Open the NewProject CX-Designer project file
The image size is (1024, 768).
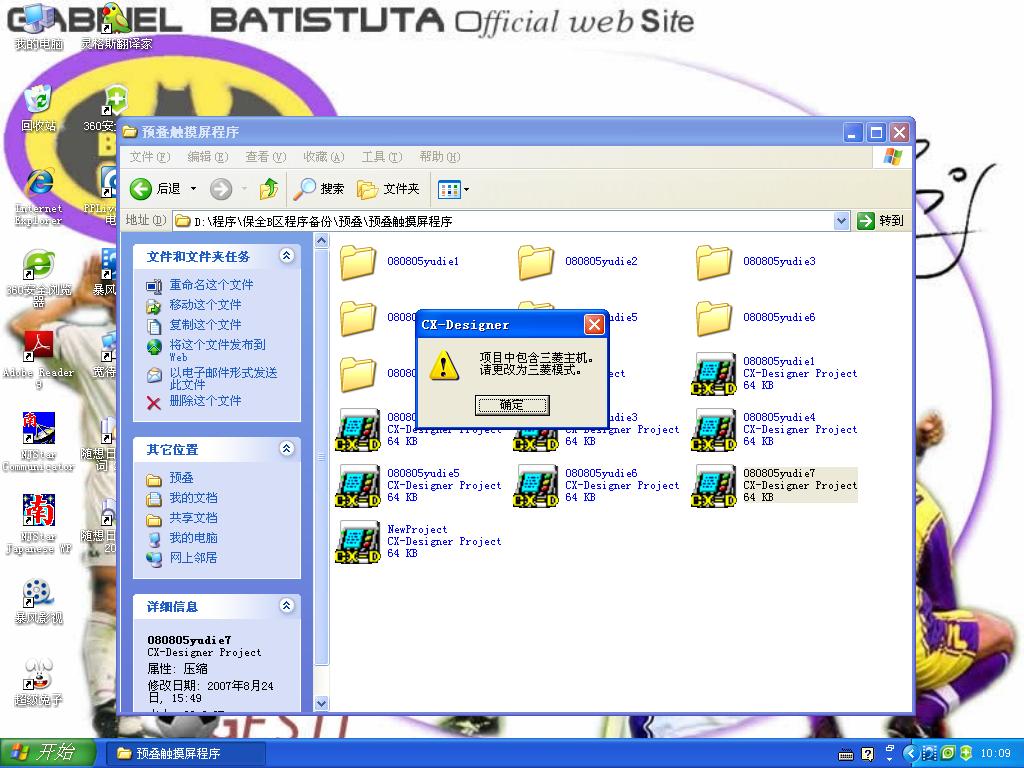359,542
